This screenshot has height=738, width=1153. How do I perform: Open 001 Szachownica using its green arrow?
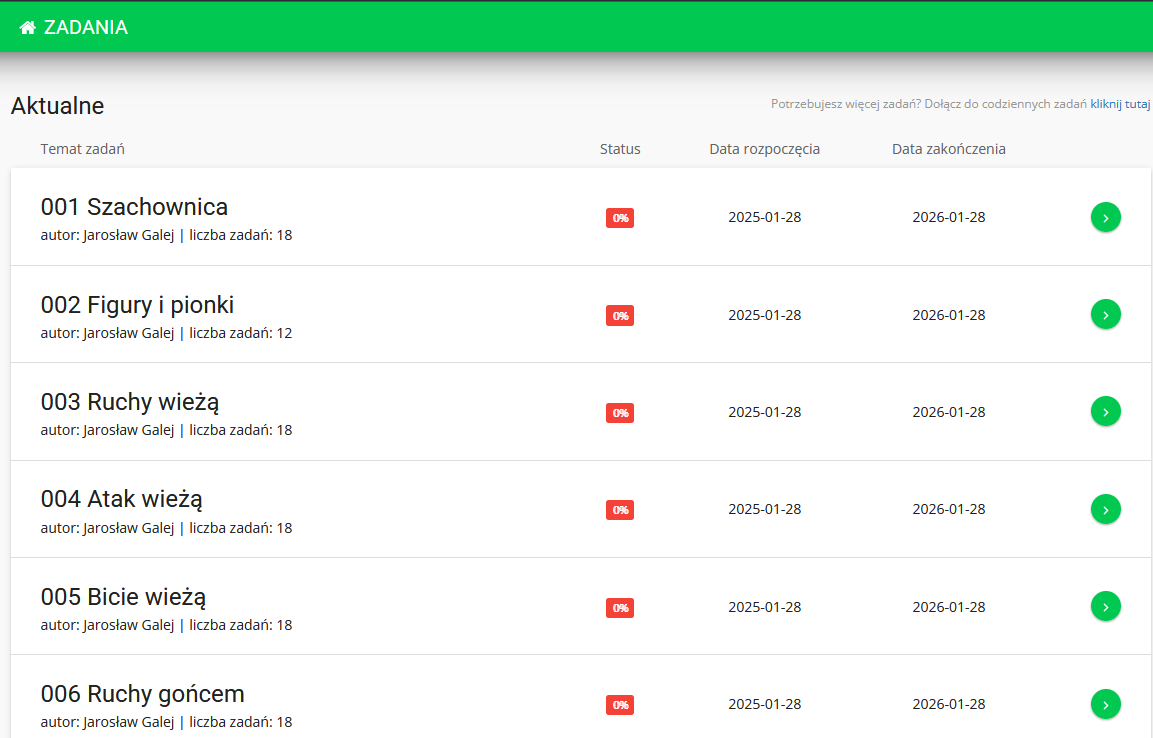(x=1105, y=217)
